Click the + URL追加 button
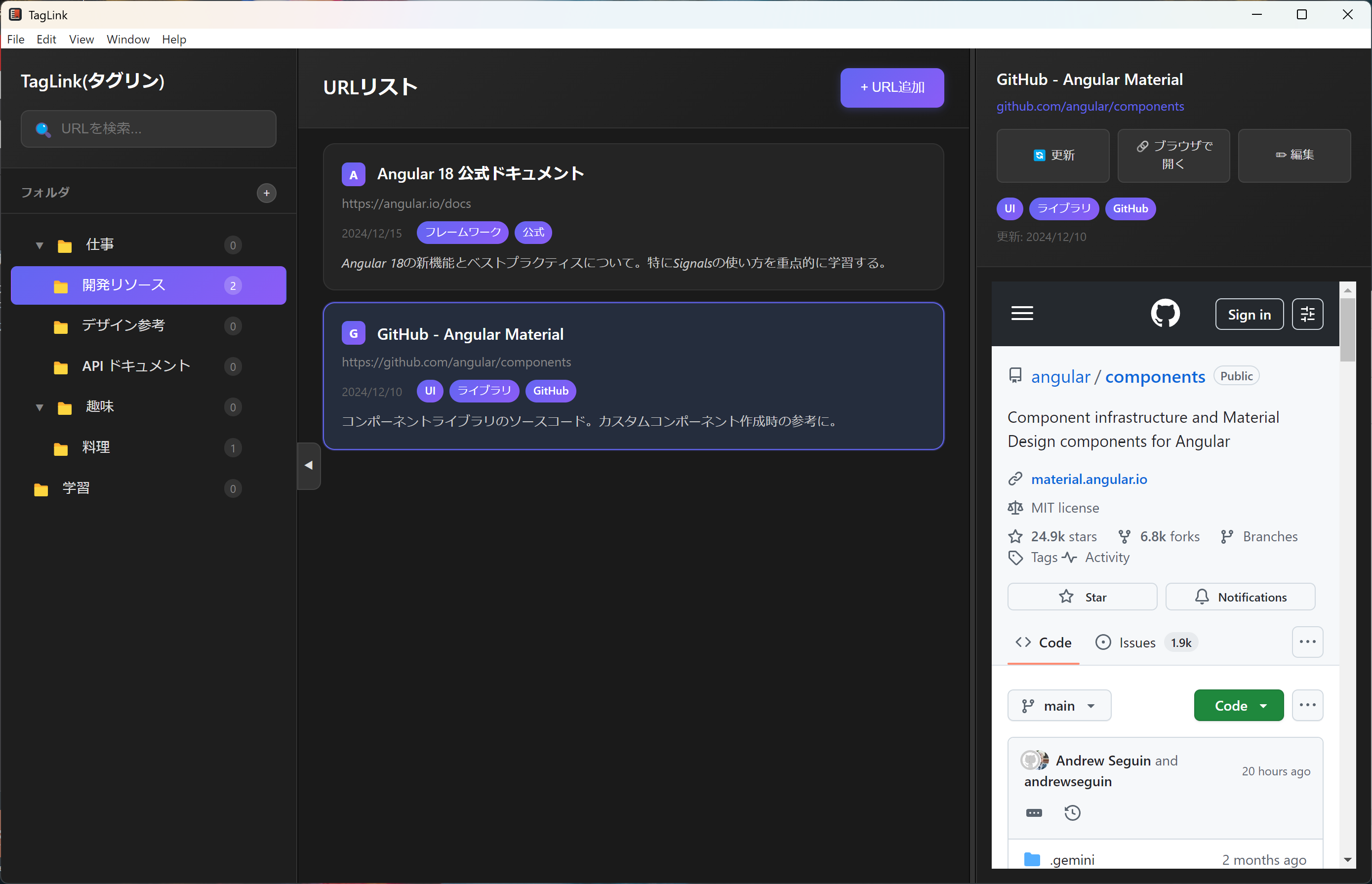Image resolution: width=1372 pixels, height=884 pixels. tap(892, 87)
